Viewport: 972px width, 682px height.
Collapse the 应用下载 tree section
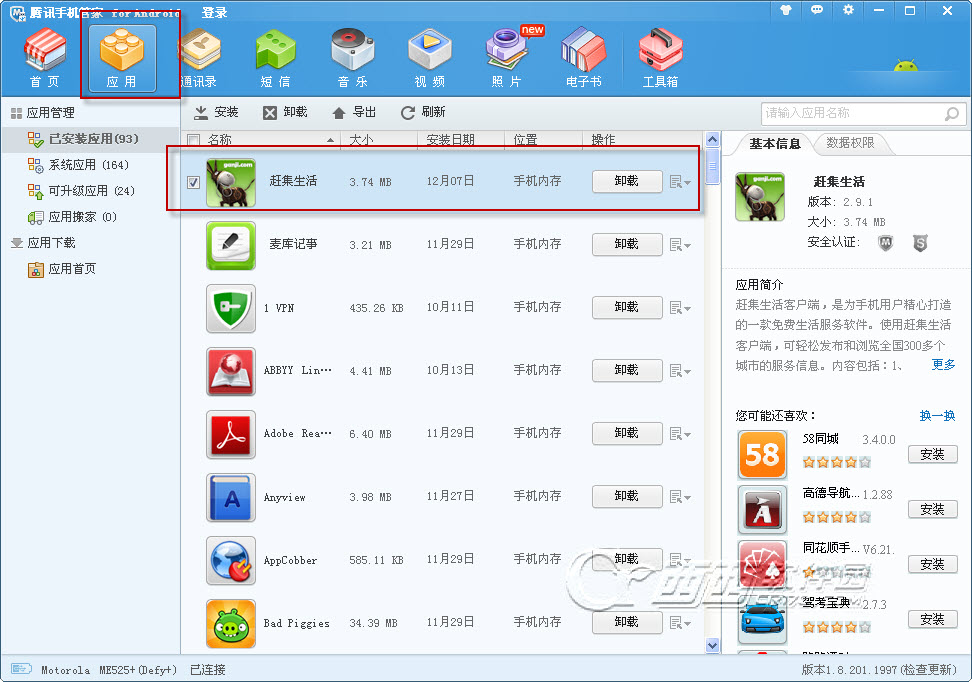[x=42, y=242]
